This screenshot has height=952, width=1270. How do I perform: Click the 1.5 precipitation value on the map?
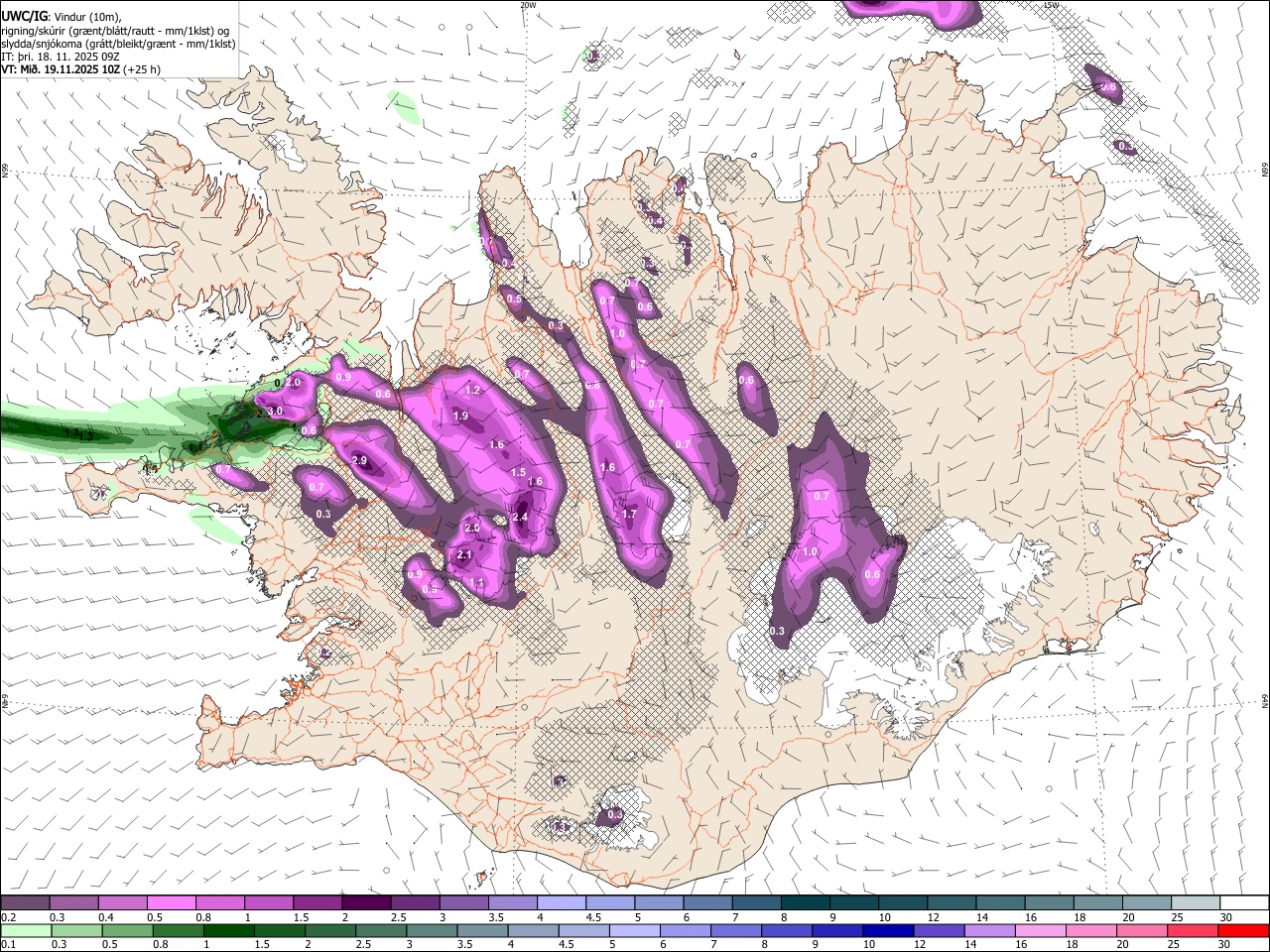(x=518, y=473)
